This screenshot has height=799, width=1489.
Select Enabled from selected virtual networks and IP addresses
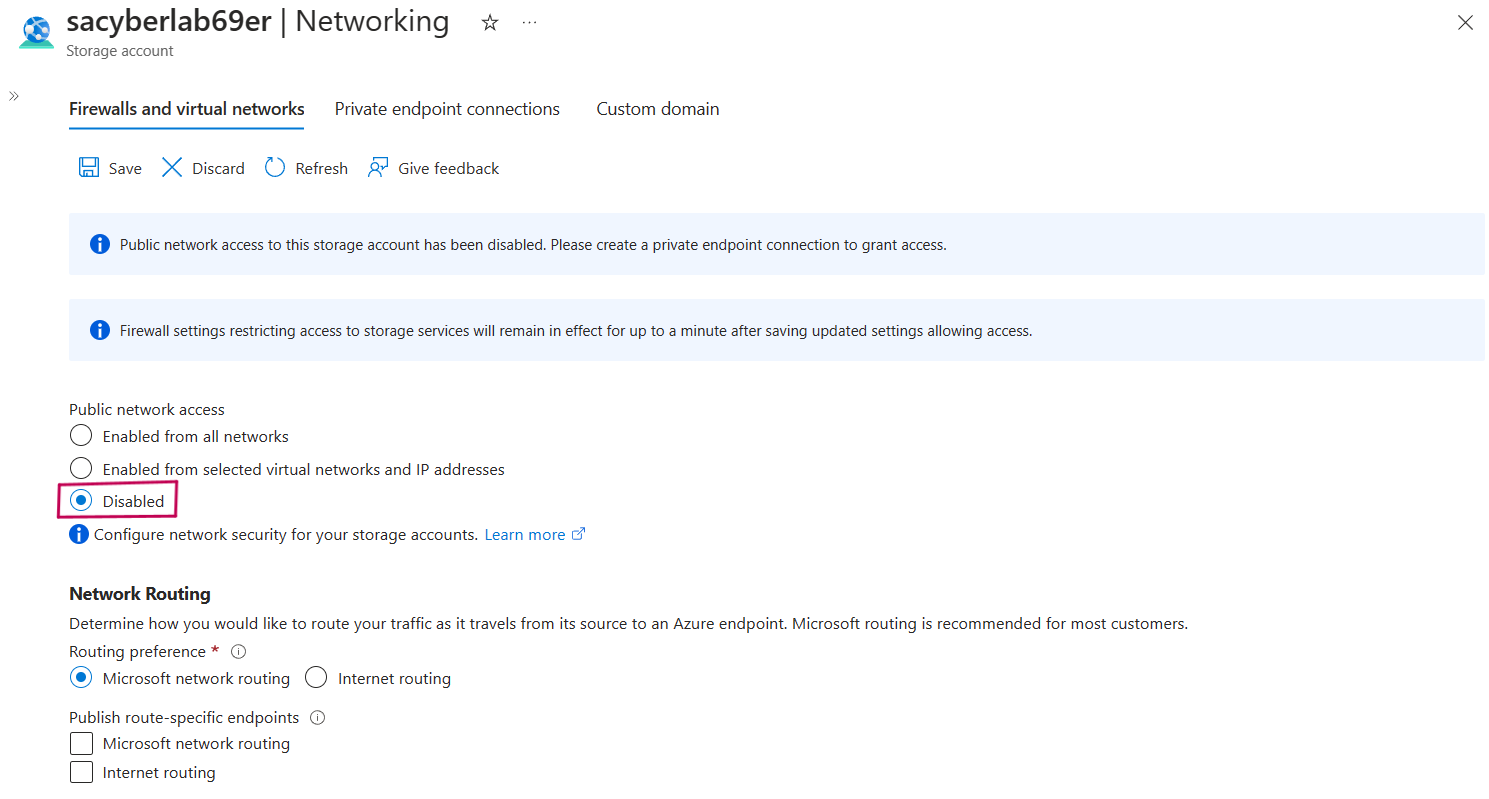[x=80, y=467]
